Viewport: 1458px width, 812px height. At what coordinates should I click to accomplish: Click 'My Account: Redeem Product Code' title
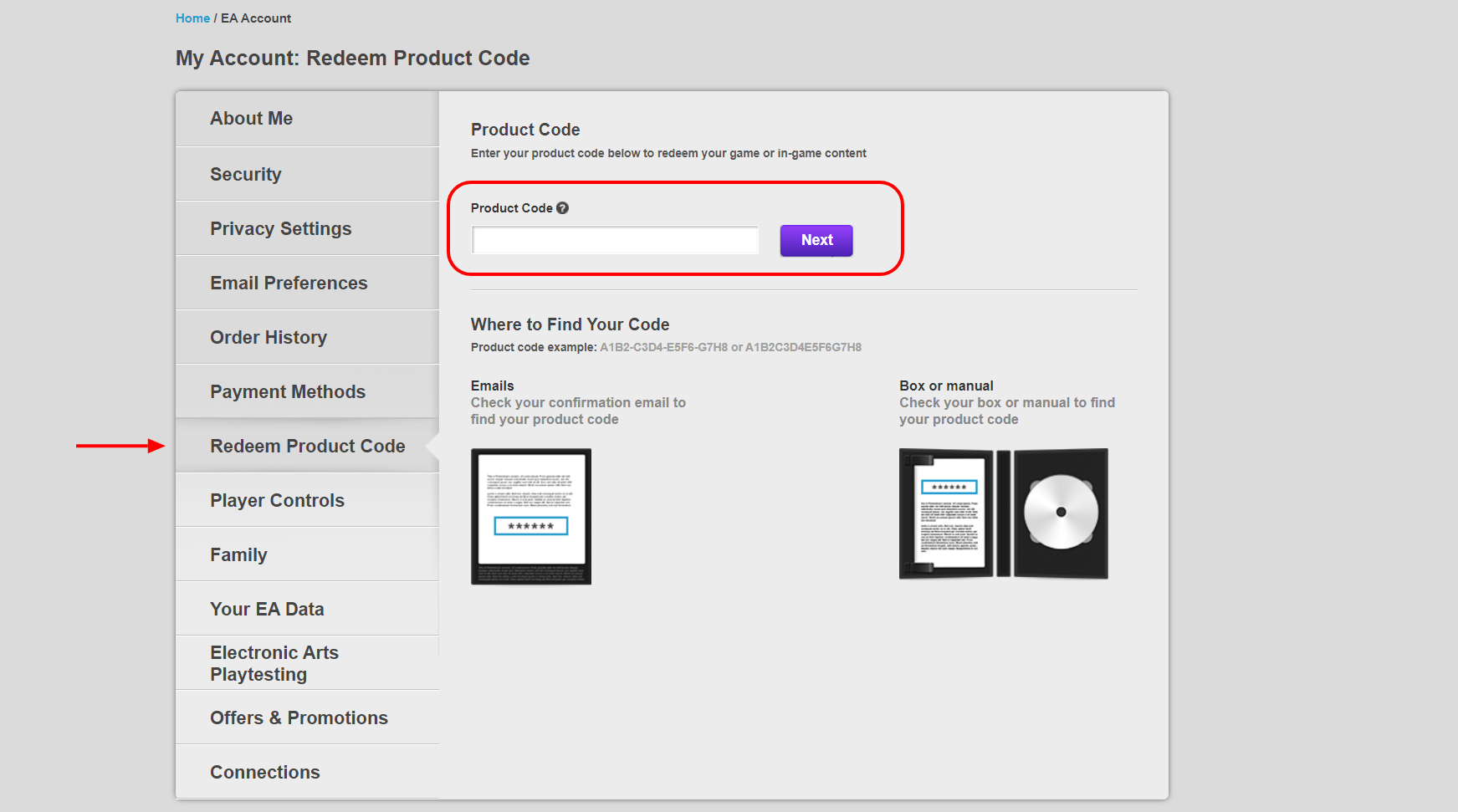click(353, 58)
